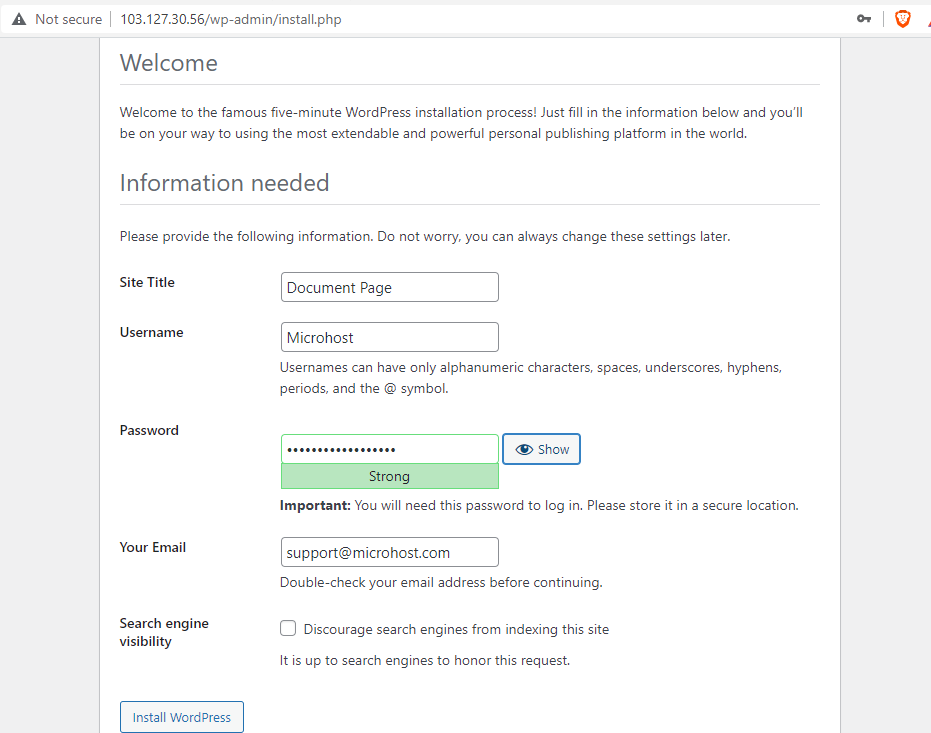Click the eye icon on Show button

coord(524,449)
